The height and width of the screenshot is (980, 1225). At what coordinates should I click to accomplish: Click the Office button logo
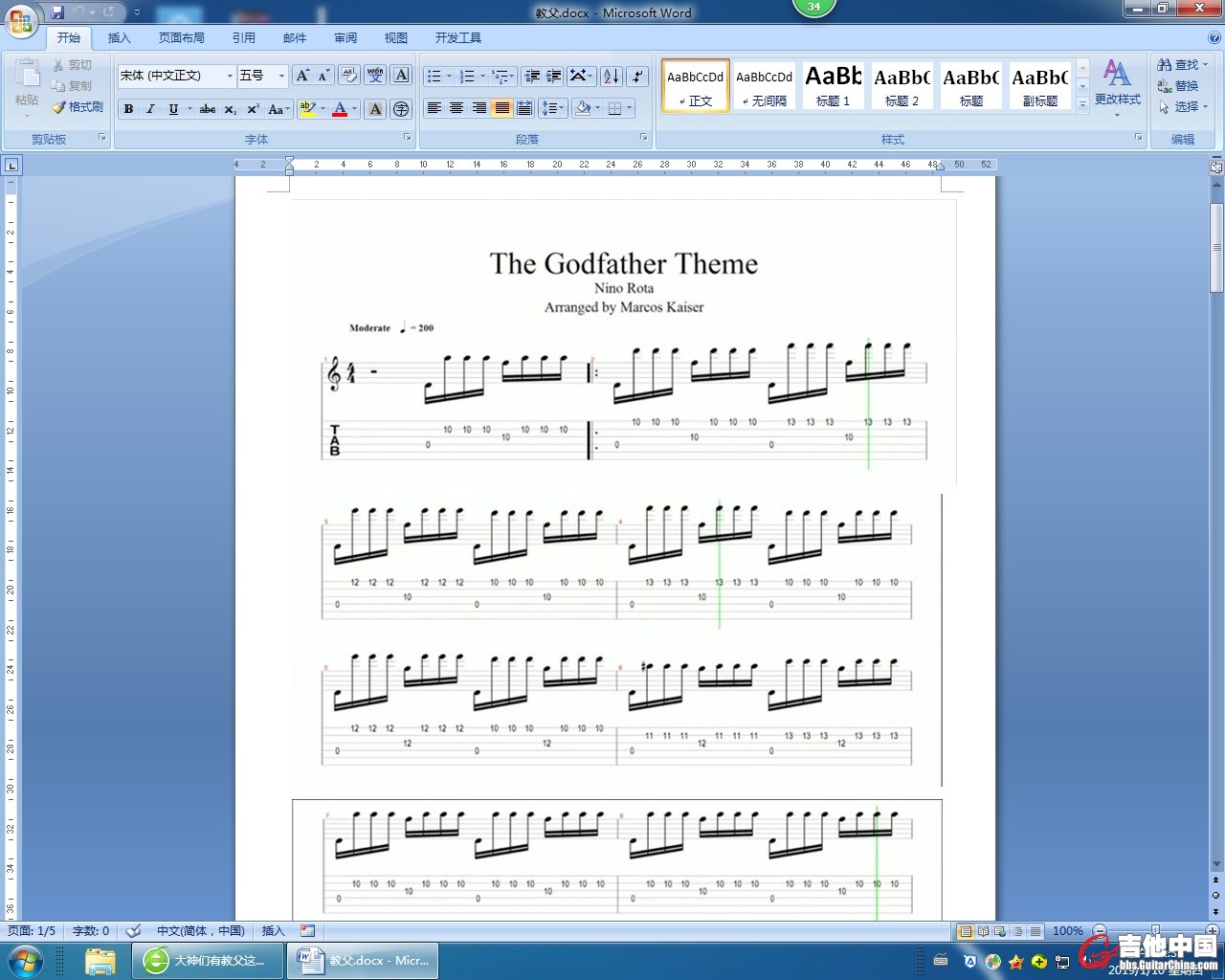(x=21, y=21)
